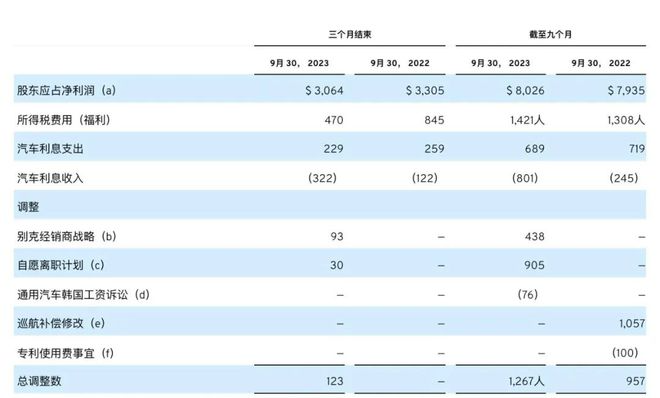Select the 所得税费用 (福利) row label
This screenshot has width=660, height=398.
(x=64, y=120)
